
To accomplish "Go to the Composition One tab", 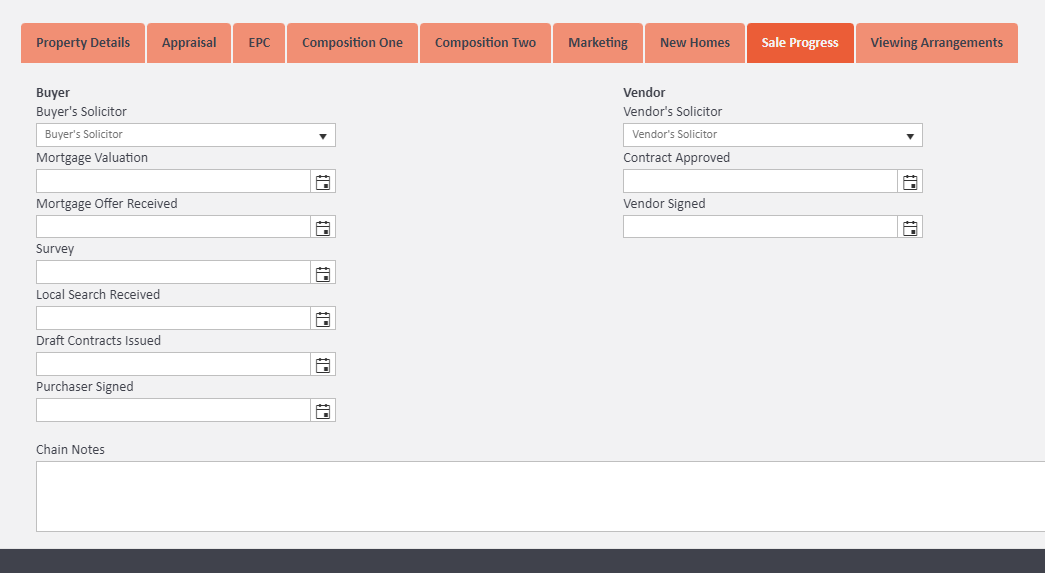I will [x=352, y=43].
